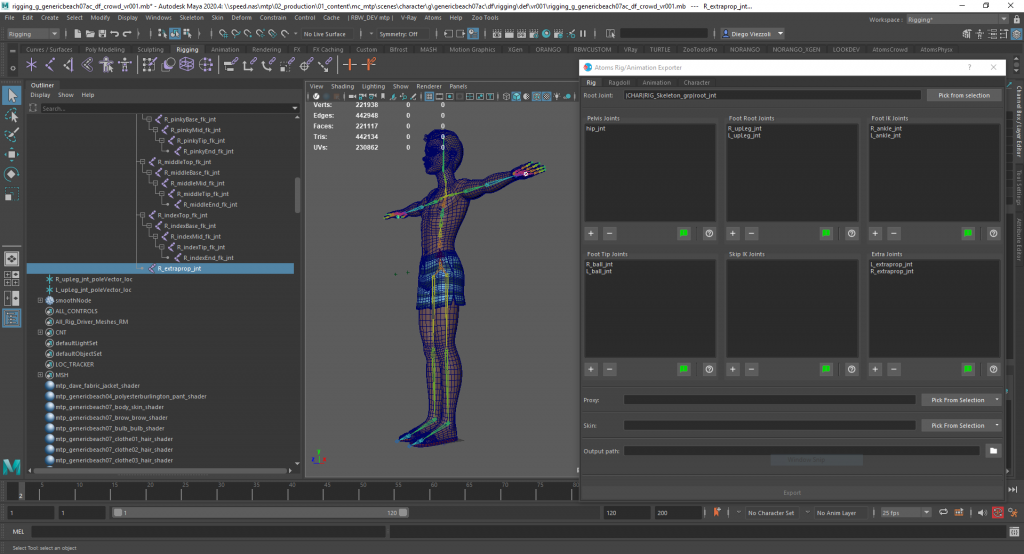Open Script Editor icon at command line

[1014, 532]
